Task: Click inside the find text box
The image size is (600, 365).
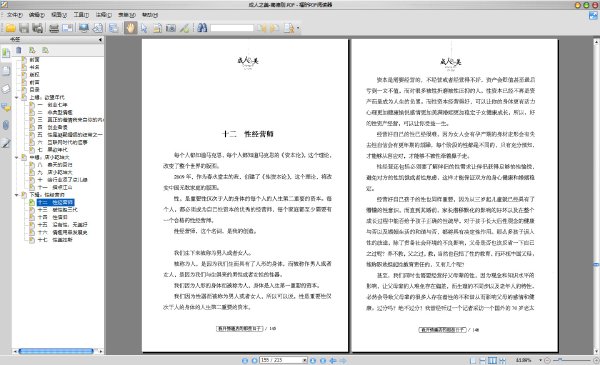Action: pos(232,28)
